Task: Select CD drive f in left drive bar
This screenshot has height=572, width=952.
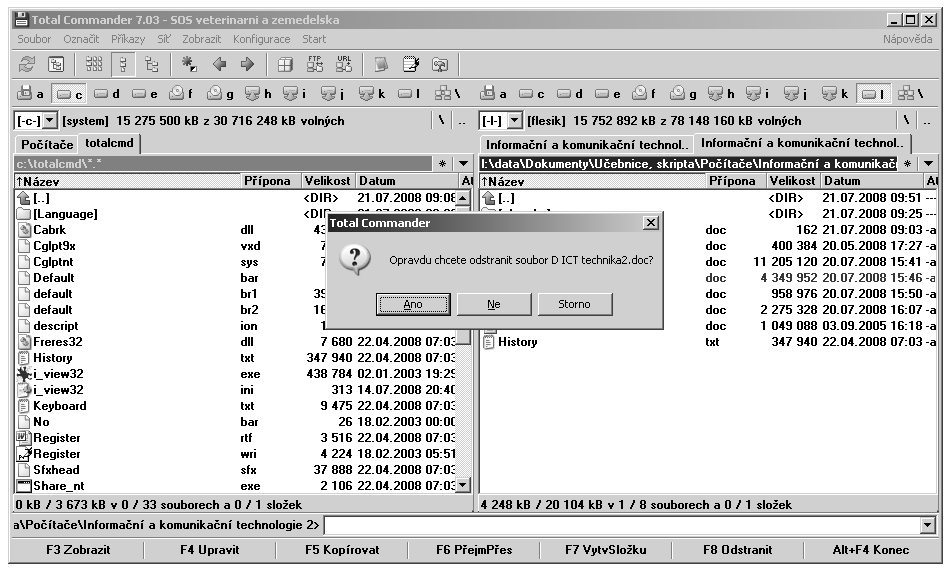Action: [x=182, y=94]
